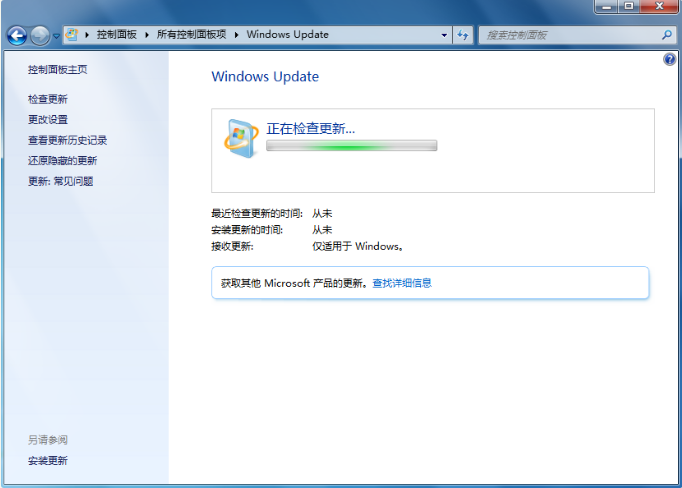The image size is (682, 488).
Task: Open the 控制面板 breadcrumb
Action: tap(117, 34)
